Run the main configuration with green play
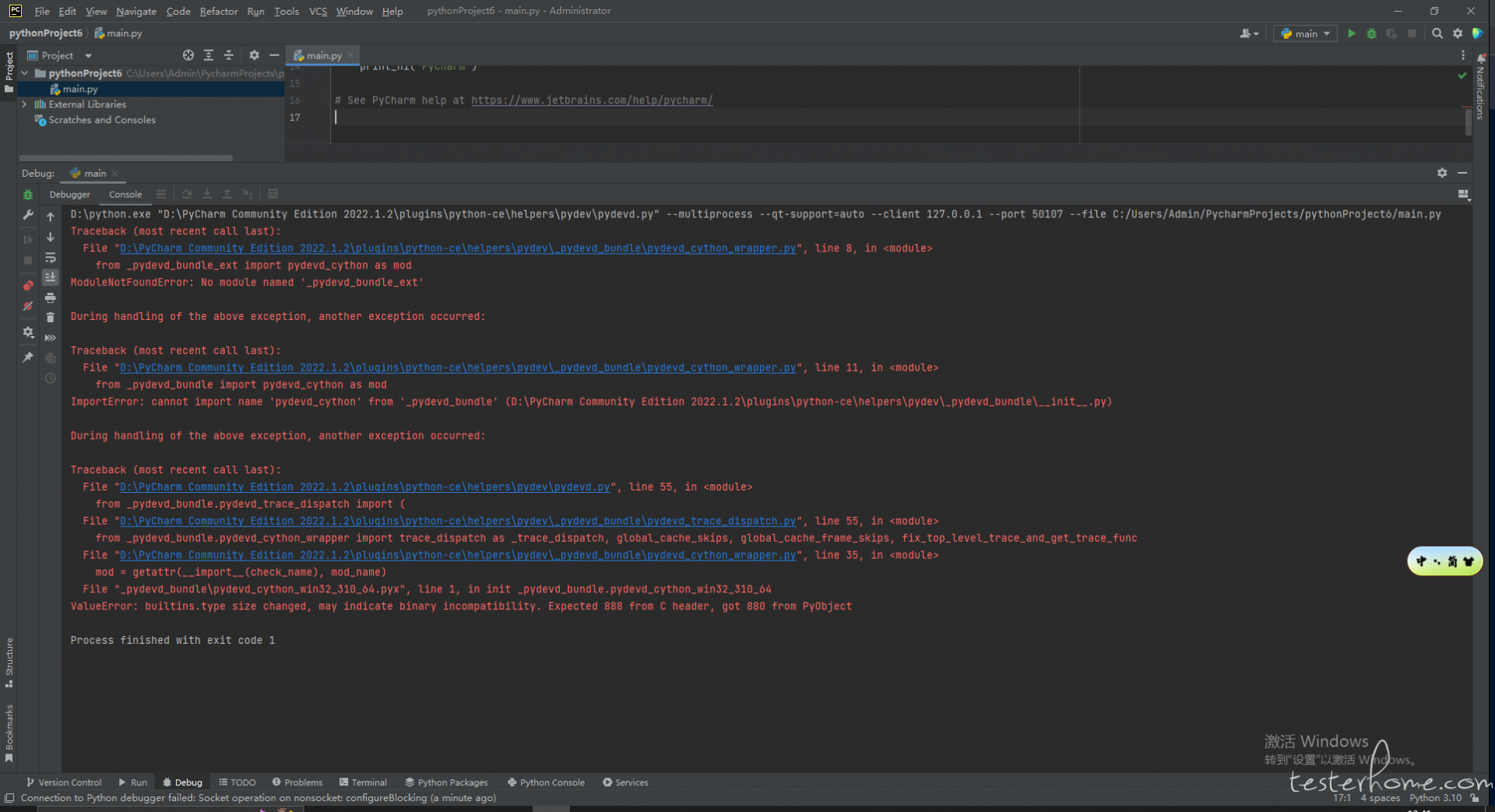This screenshot has height=812, width=1495. [x=1352, y=33]
